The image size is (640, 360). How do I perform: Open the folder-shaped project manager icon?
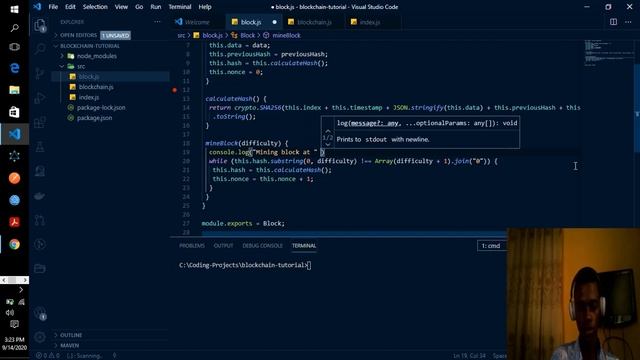[x=40, y=269]
